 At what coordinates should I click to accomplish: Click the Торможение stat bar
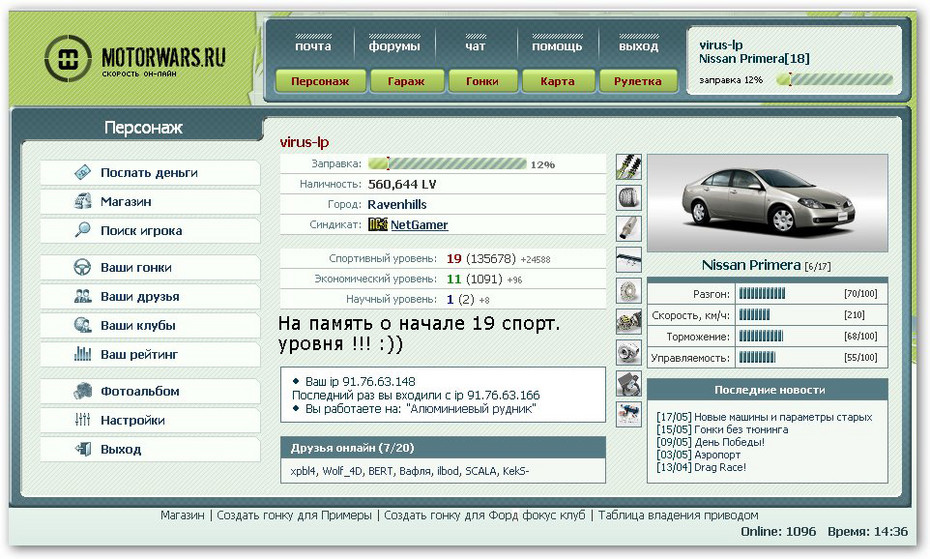coord(761,336)
